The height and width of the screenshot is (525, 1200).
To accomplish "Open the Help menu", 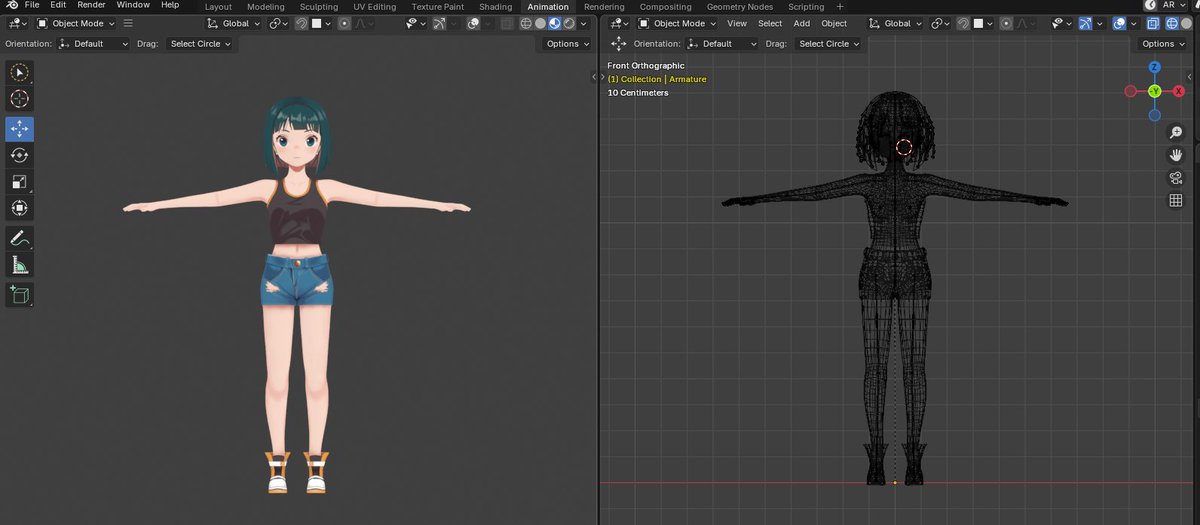I will pos(170,5).
